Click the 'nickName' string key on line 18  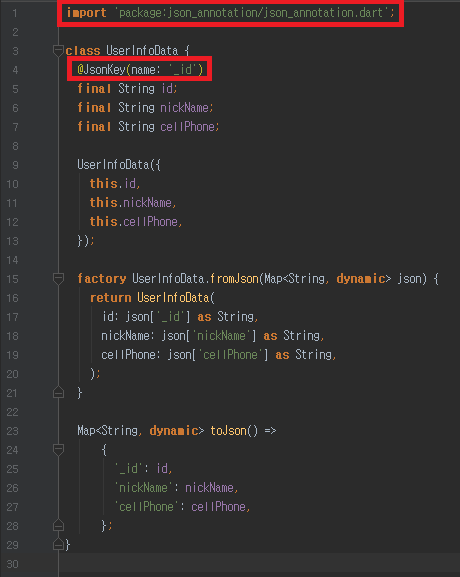[221, 336]
